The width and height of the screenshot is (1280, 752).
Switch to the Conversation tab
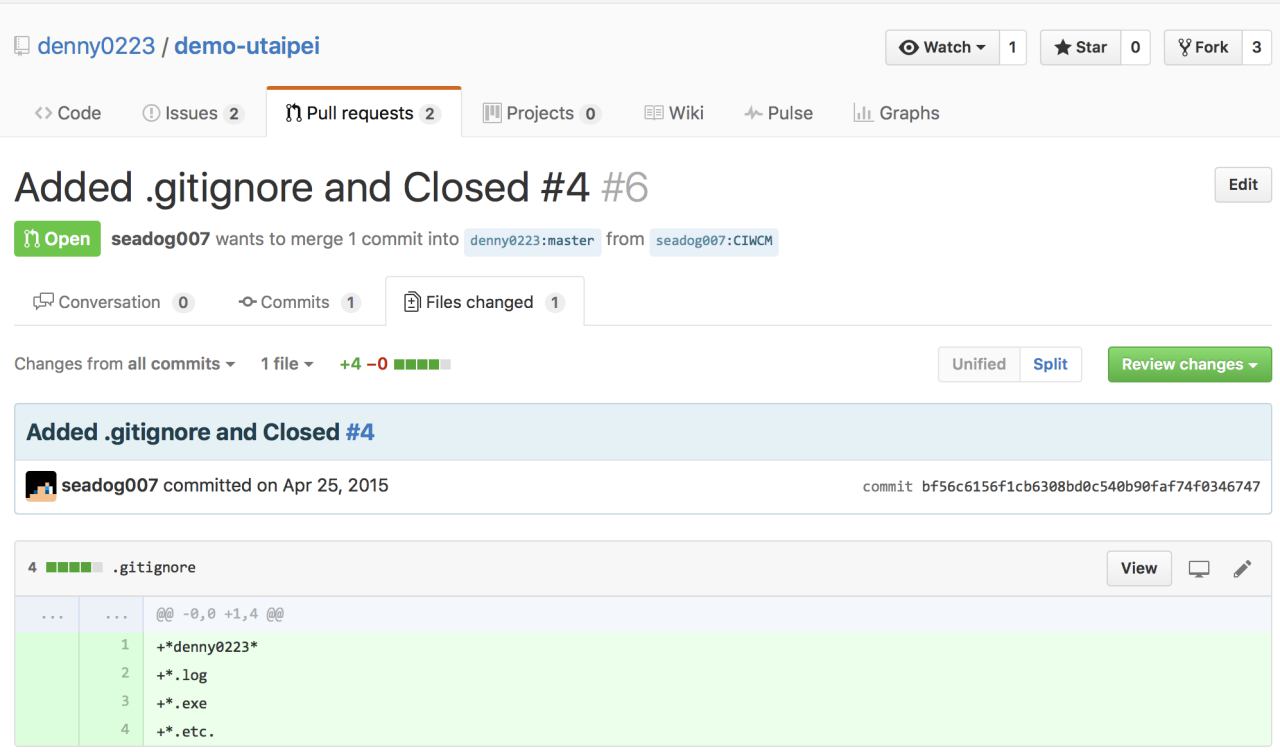(113, 302)
